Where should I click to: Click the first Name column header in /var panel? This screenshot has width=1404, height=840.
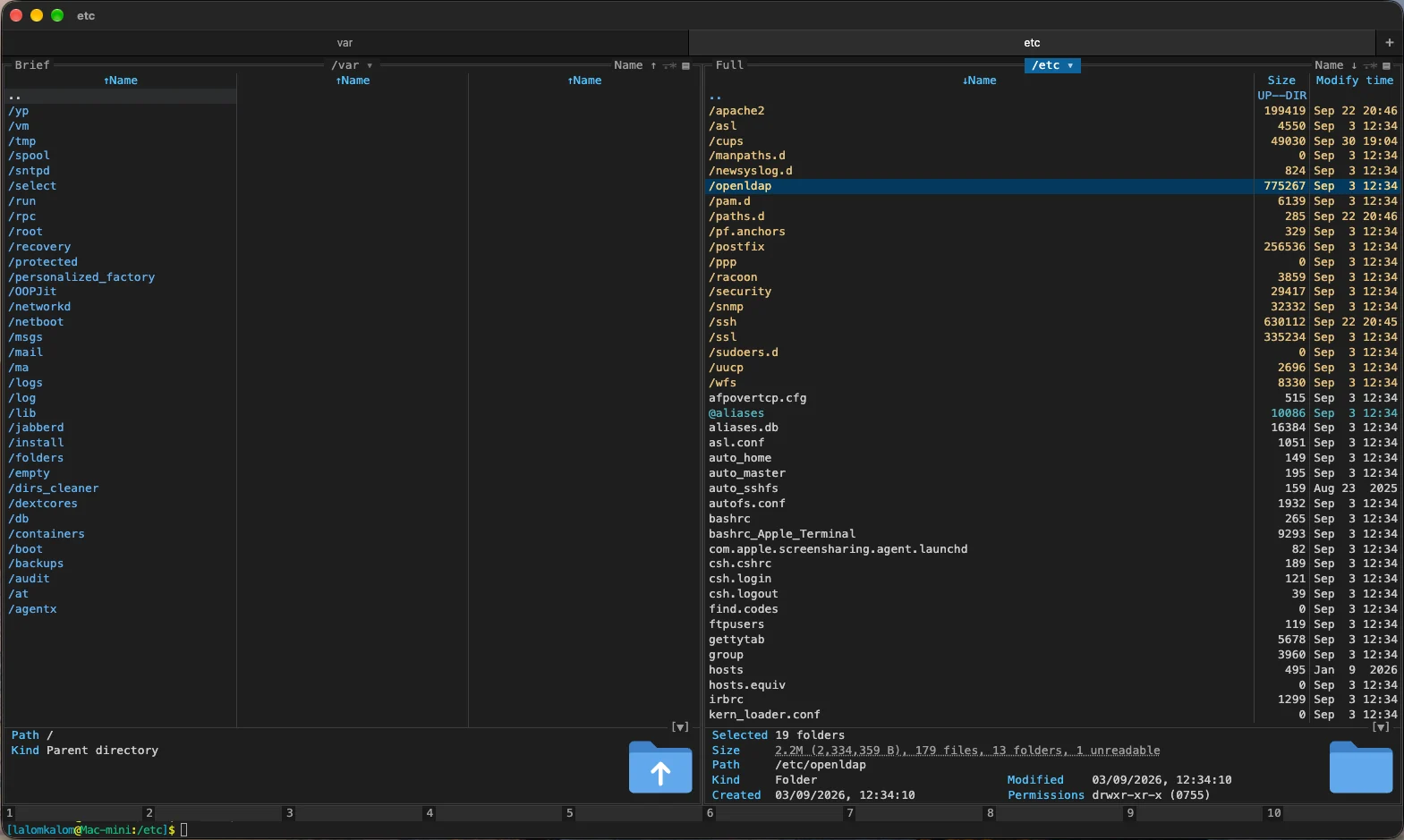[121, 81]
